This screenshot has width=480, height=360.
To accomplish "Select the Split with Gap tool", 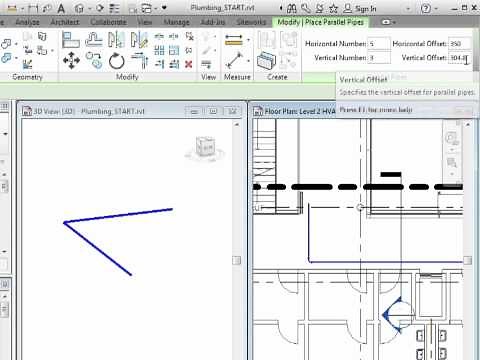I will point(174,36).
